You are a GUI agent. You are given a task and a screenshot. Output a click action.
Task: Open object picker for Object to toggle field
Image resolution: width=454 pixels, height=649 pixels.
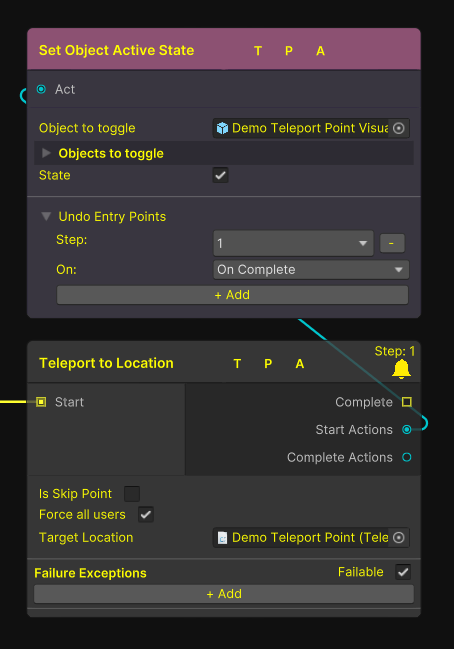tap(399, 128)
